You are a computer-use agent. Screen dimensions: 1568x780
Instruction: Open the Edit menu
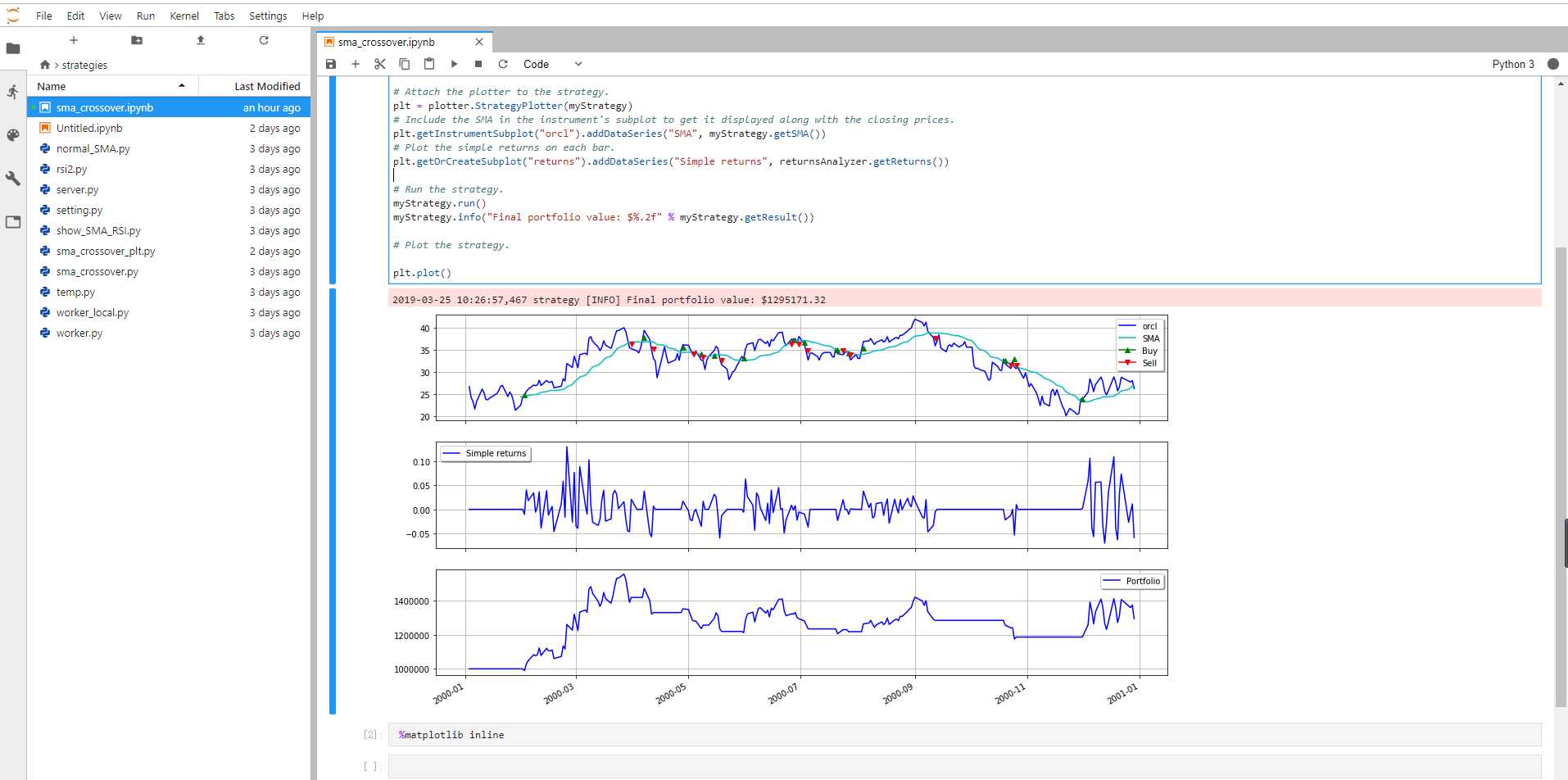(76, 16)
